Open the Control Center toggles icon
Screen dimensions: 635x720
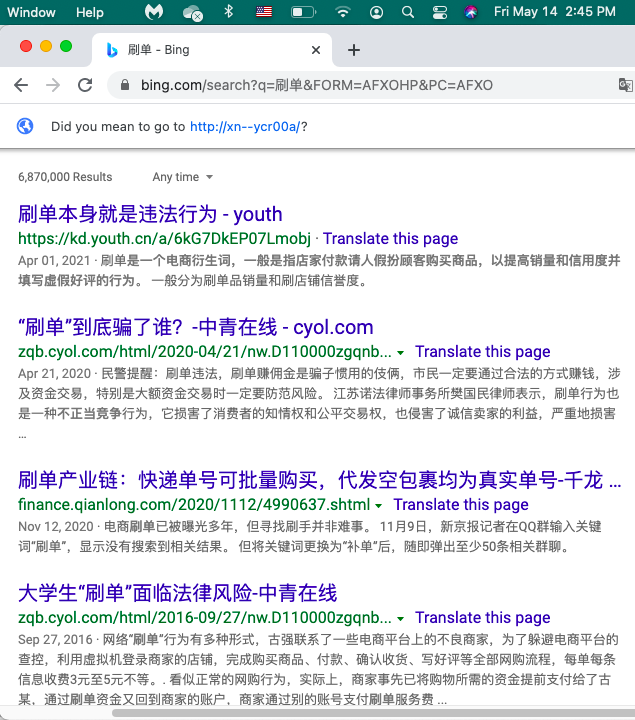click(x=439, y=12)
